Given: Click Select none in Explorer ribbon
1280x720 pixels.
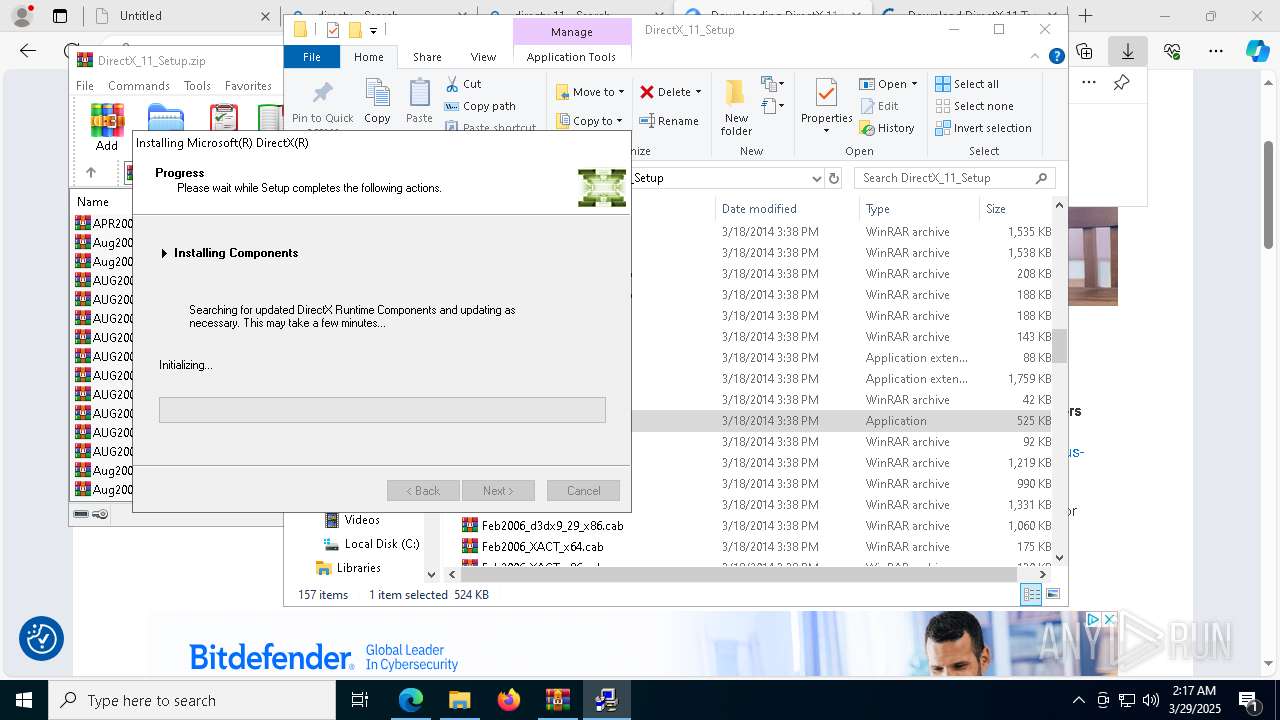Looking at the screenshot, I should pyautogui.click(x=974, y=106).
